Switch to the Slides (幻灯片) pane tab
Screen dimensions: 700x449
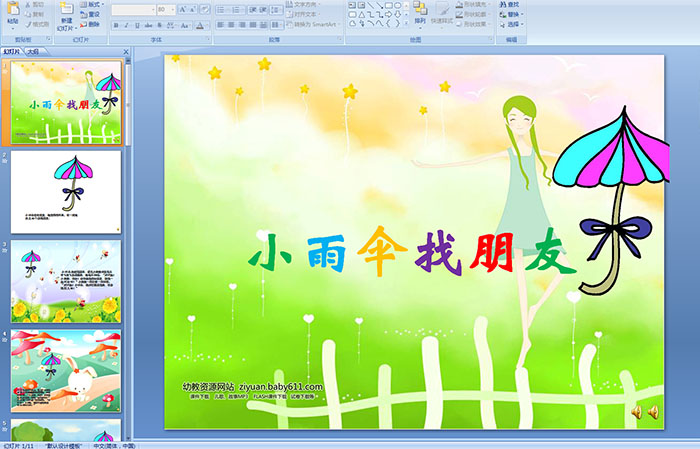tap(12, 52)
